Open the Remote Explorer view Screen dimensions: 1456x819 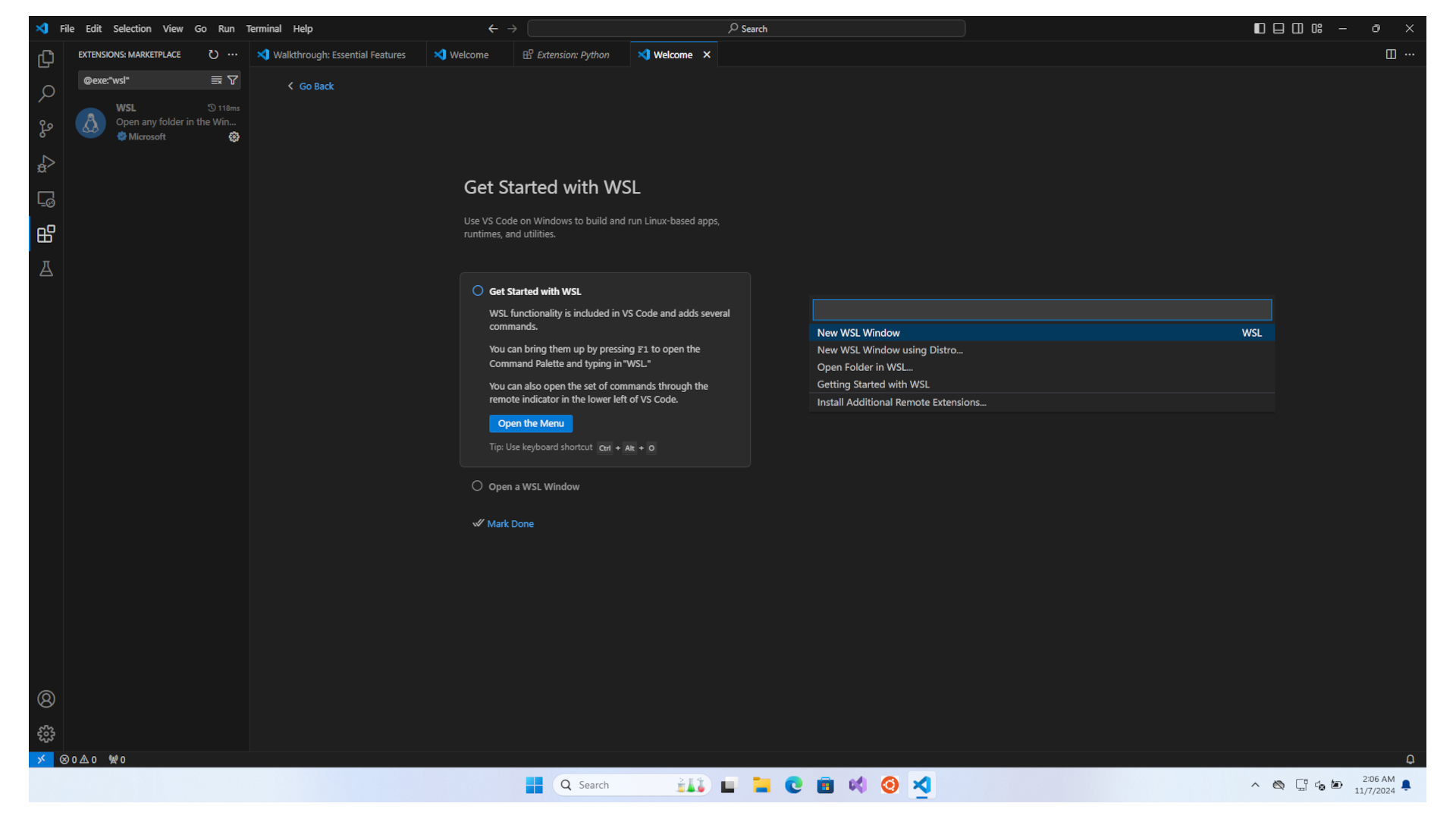[46, 199]
